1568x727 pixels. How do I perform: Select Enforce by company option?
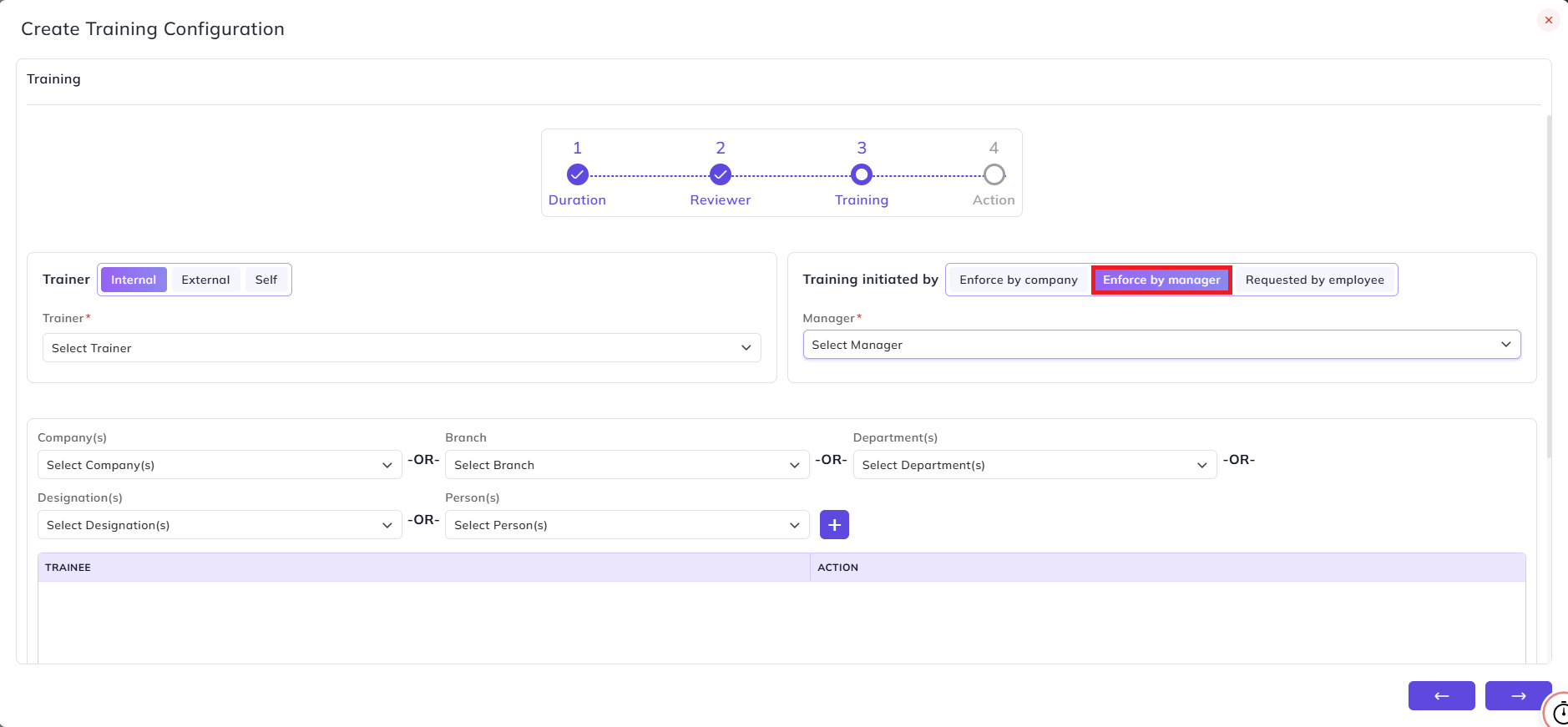1019,280
